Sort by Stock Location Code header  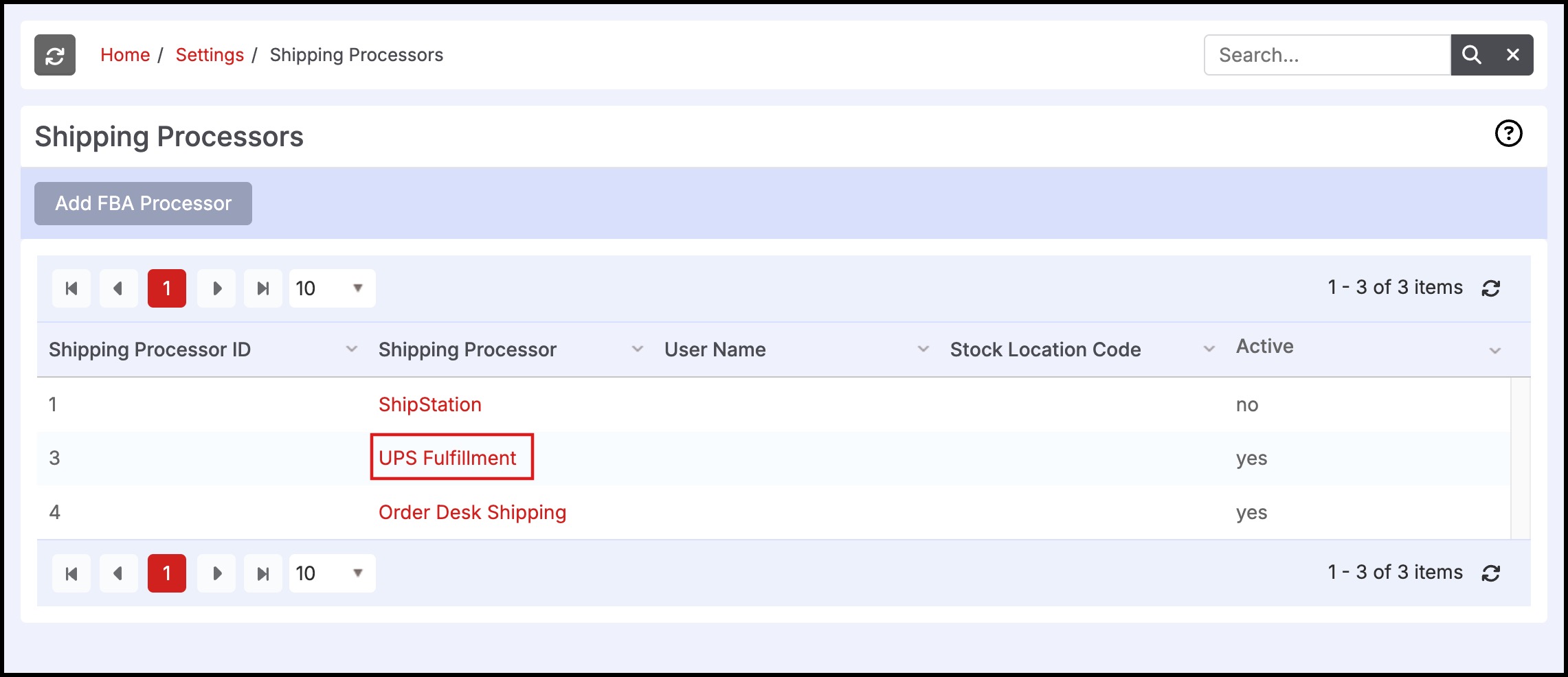click(1045, 349)
